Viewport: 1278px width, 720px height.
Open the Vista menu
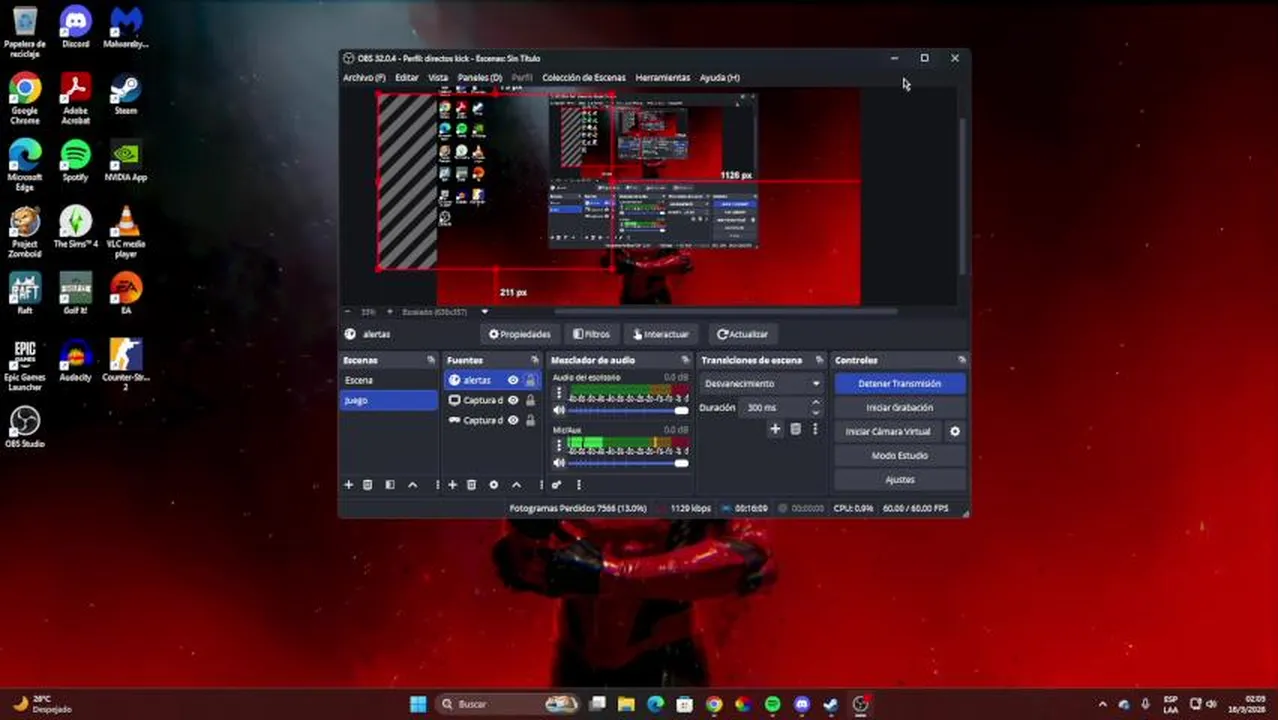coord(438,77)
